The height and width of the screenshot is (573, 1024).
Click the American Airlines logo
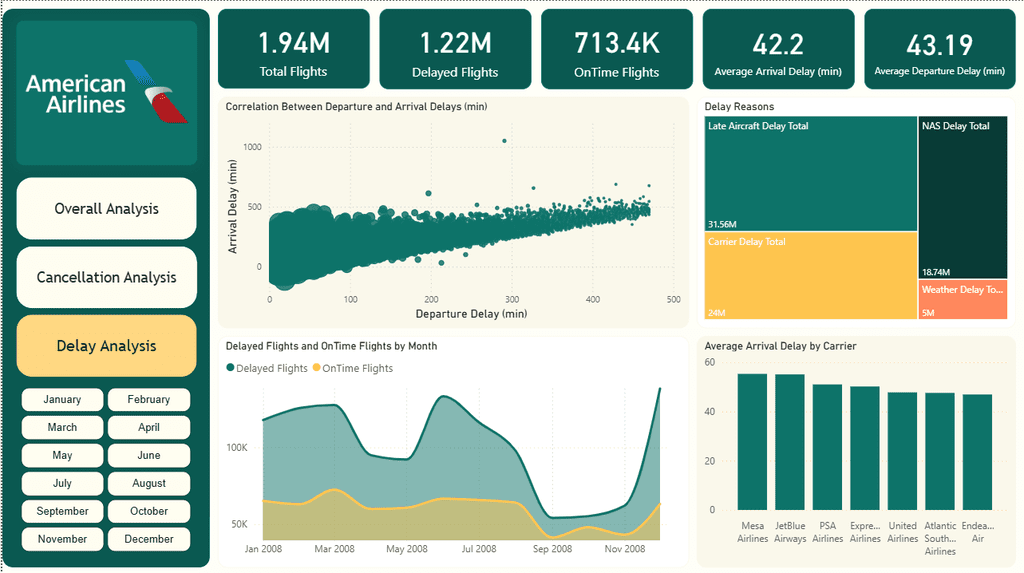[x=106, y=92]
